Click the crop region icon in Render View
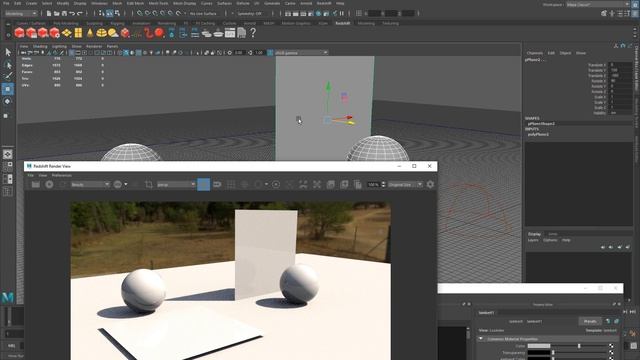 tap(149, 184)
